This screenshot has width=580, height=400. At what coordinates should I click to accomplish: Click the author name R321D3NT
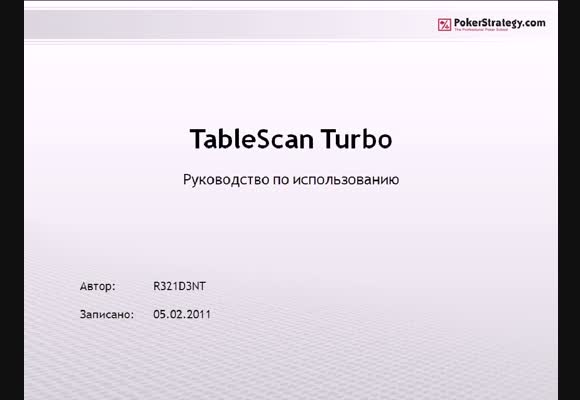(x=179, y=286)
